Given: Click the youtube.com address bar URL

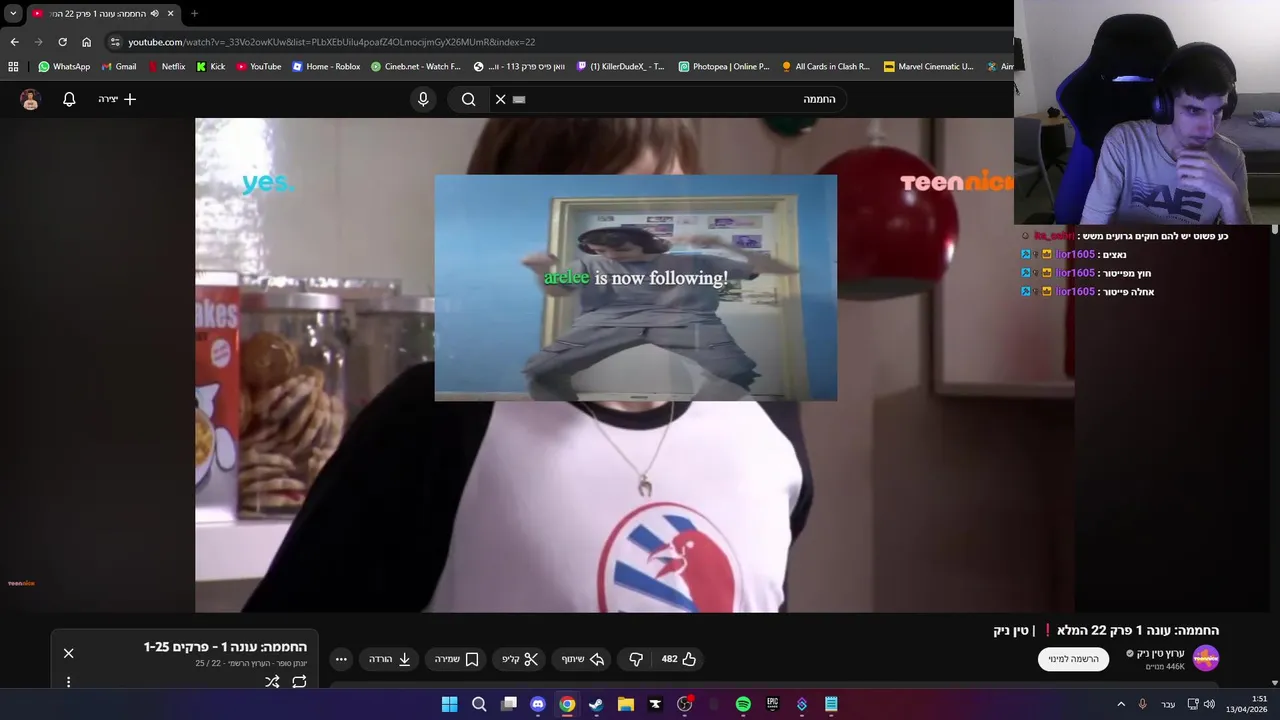Looking at the screenshot, I should (x=331, y=42).
